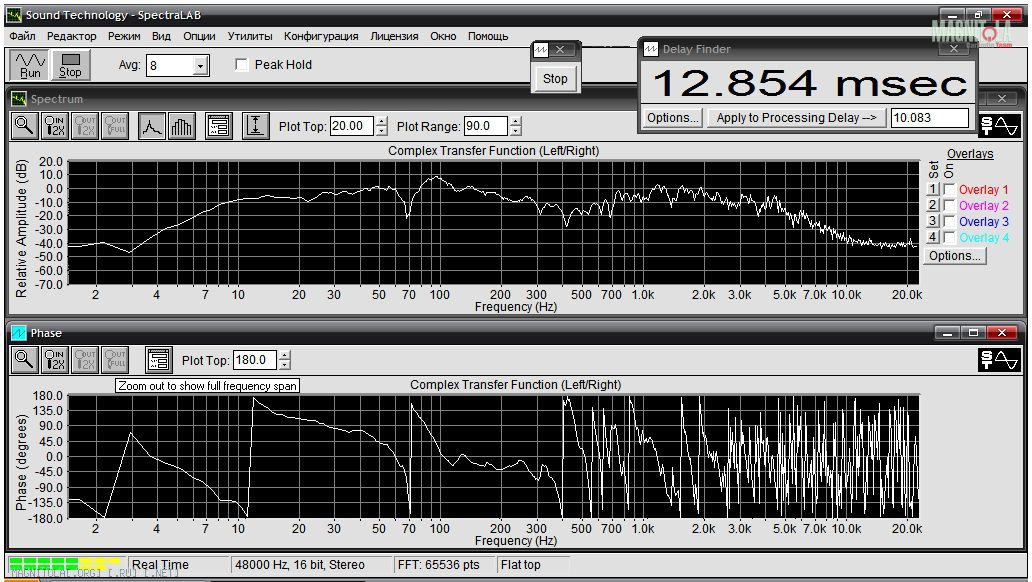Click the input level meter in status bar
This screenshot has width=1032, height=582.
64,564
